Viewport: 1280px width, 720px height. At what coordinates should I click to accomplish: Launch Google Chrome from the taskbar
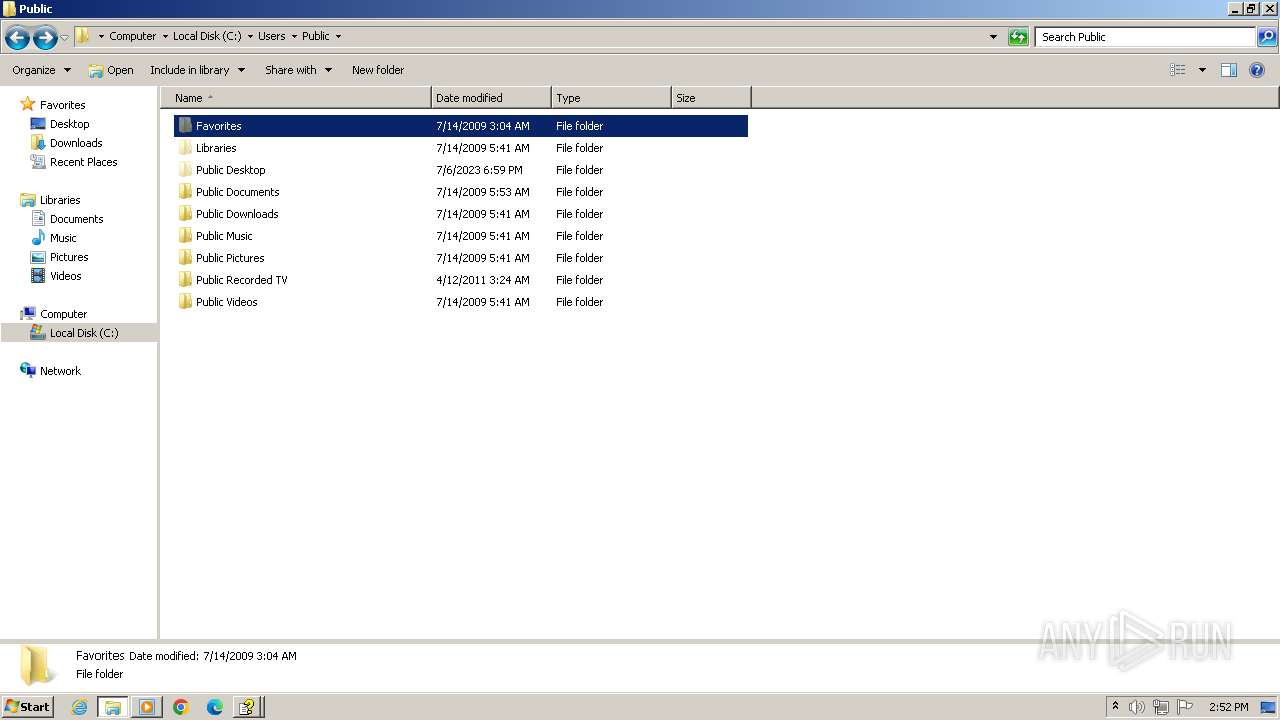(181, 707)
